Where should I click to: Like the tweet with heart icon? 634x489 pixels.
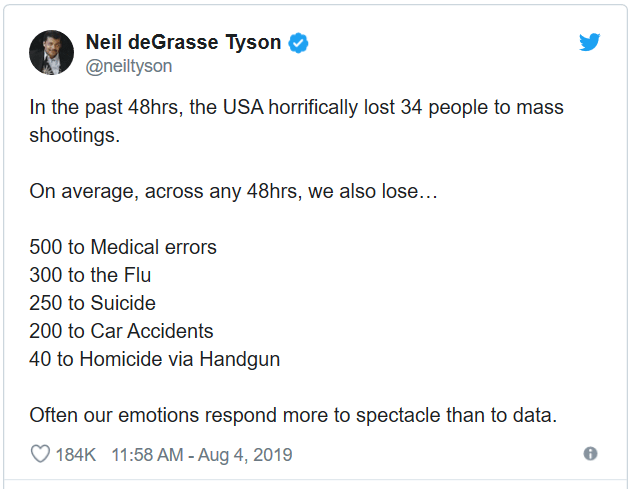pyautogui.click(x=40, y=455)
